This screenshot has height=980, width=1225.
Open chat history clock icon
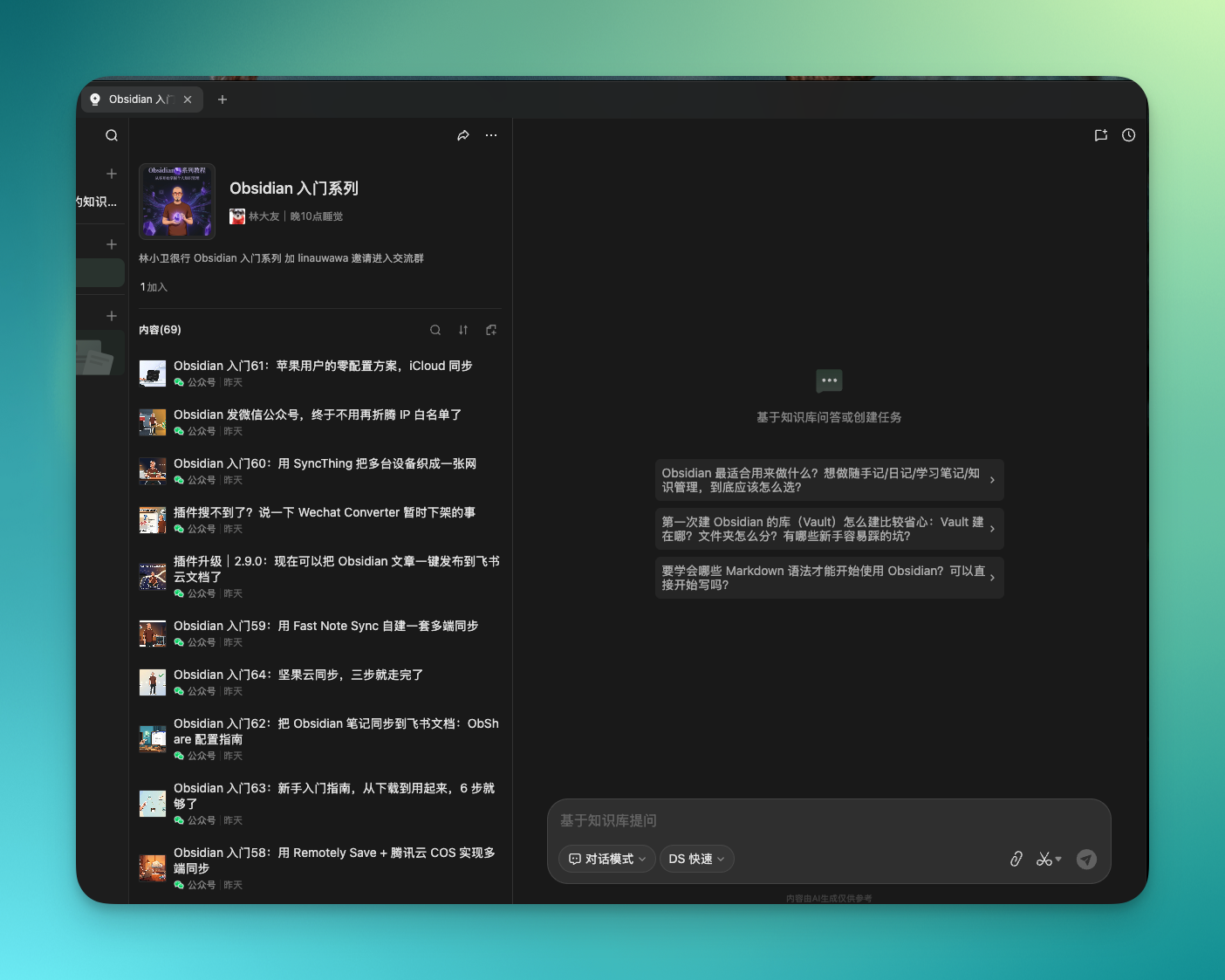pyautogui.click(x=1129, y=135)
